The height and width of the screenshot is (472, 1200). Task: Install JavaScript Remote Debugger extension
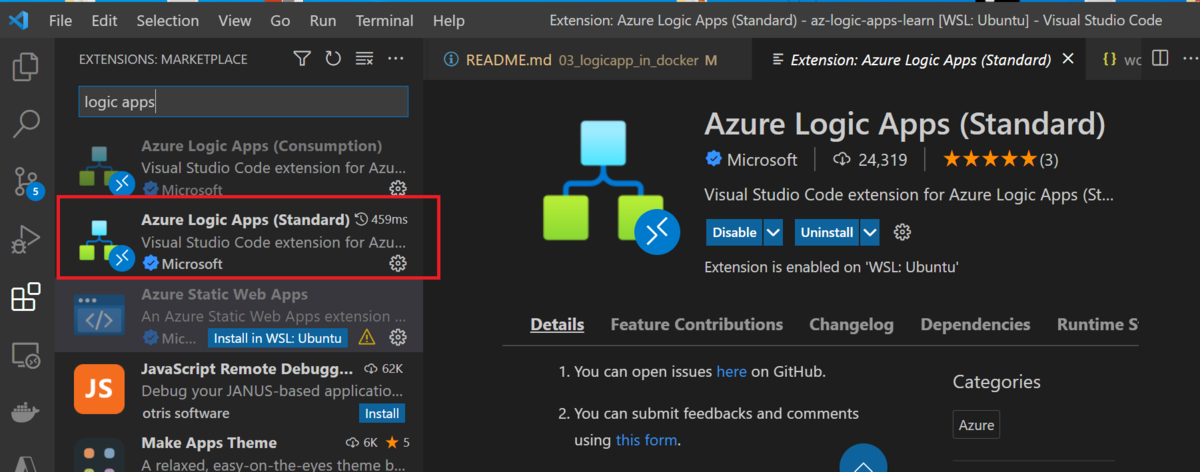click(x=382, y=413)
